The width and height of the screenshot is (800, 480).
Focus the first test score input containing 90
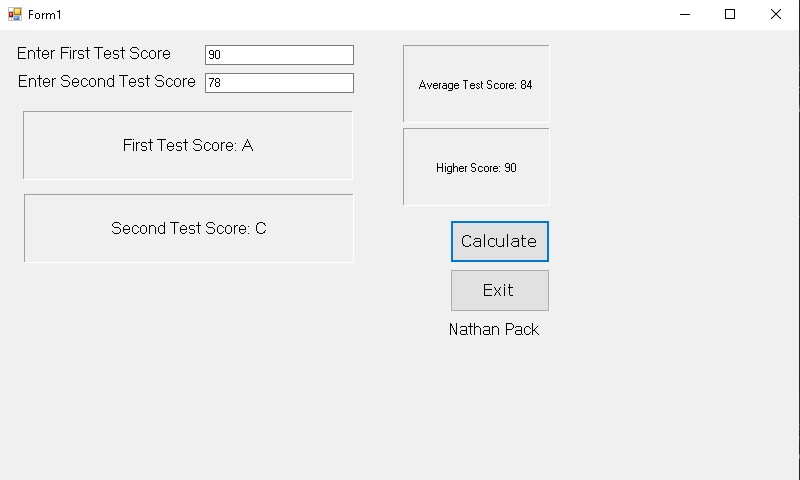[x=279, y=55]
